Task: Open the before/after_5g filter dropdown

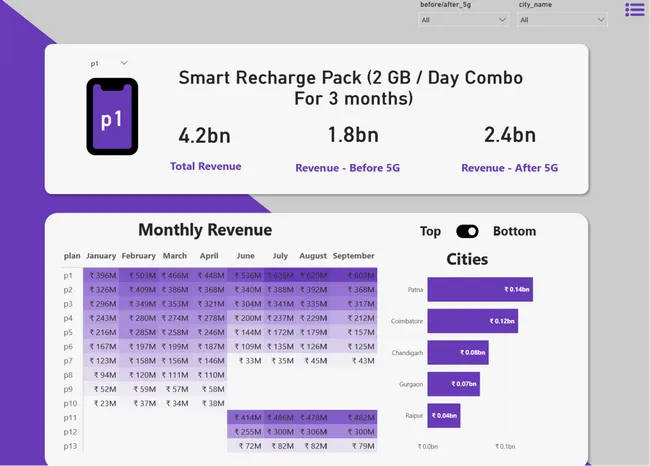Action: [459, 19]
